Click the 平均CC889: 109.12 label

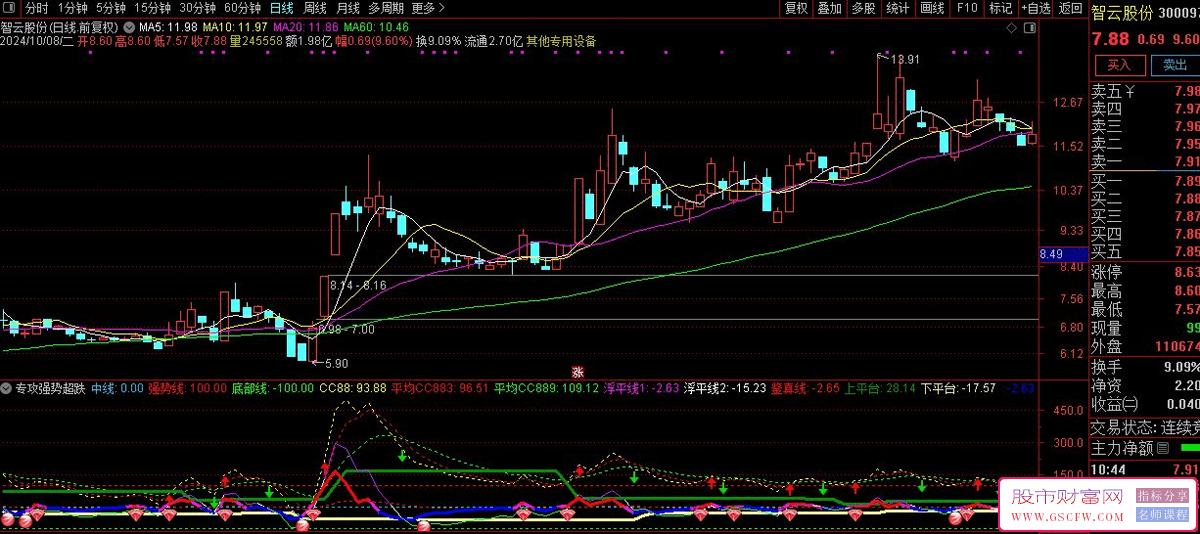(x=546, y=388)
